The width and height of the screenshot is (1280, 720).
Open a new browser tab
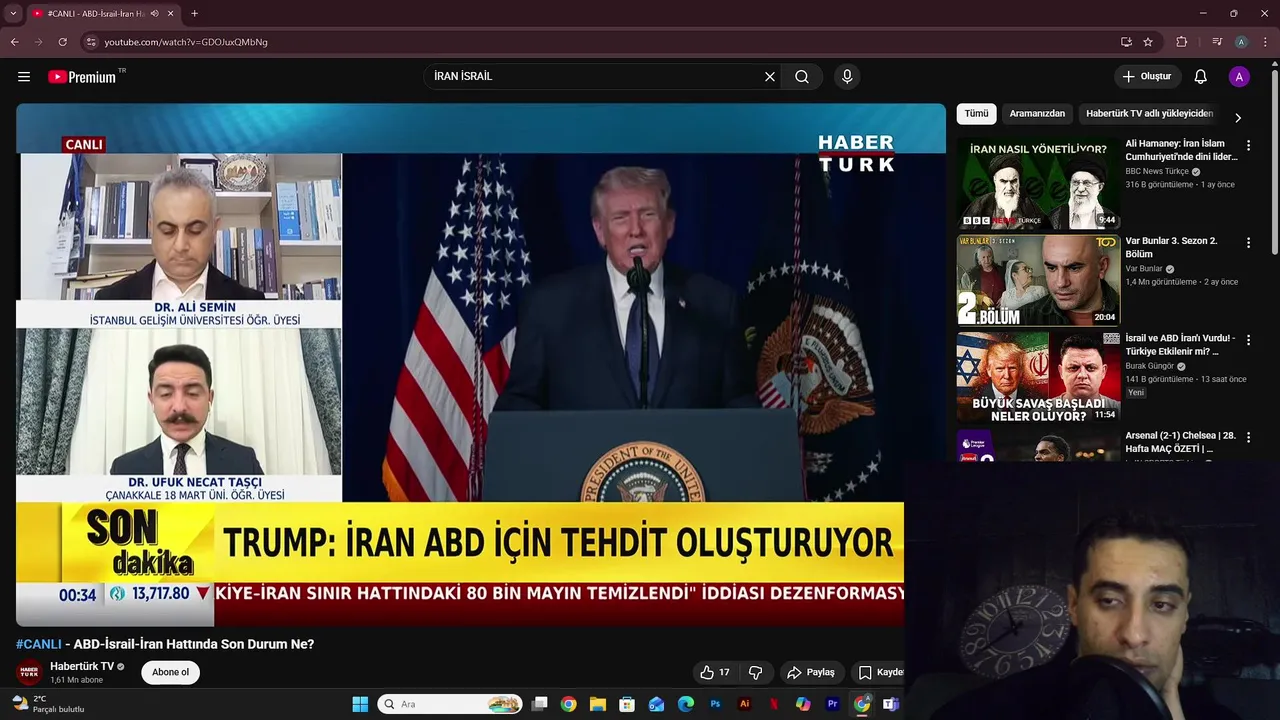(194, 14)
